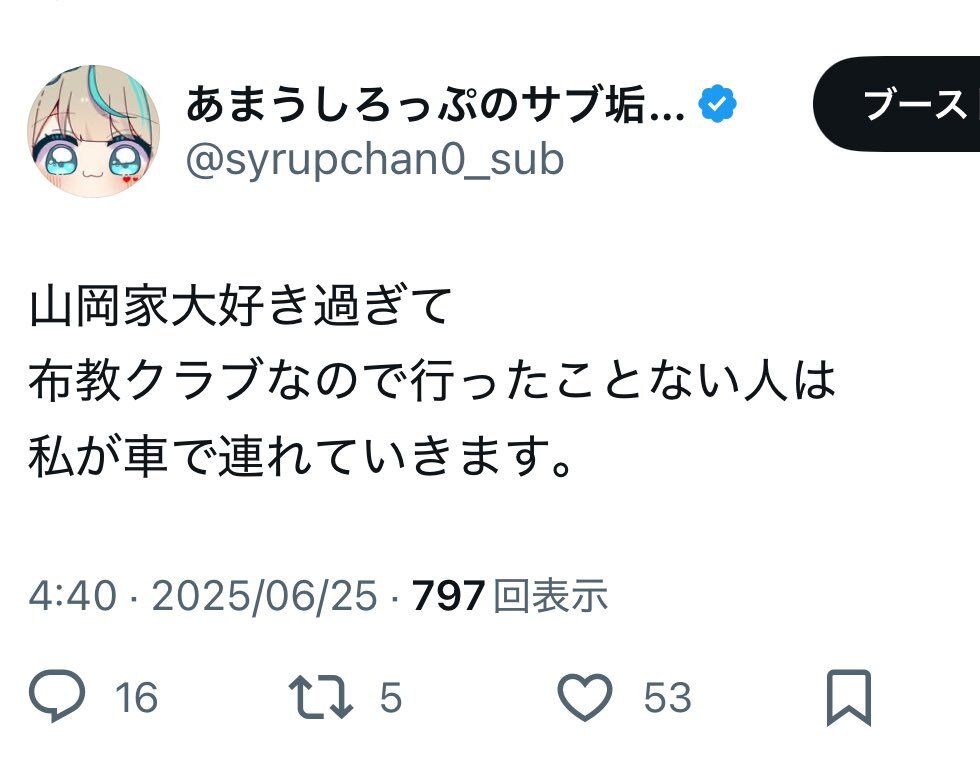
Task: Click the 2025/06/25 post date
Action: pos(265,595)
